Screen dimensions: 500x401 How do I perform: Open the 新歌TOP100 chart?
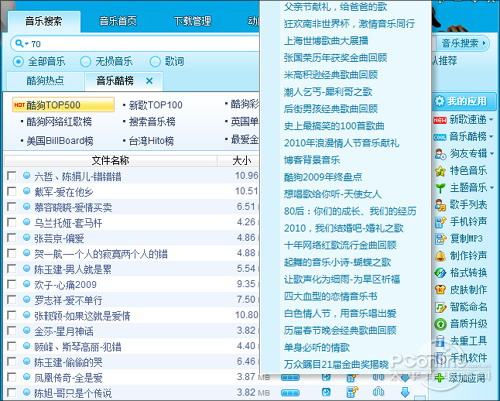(x=156, y=105)
